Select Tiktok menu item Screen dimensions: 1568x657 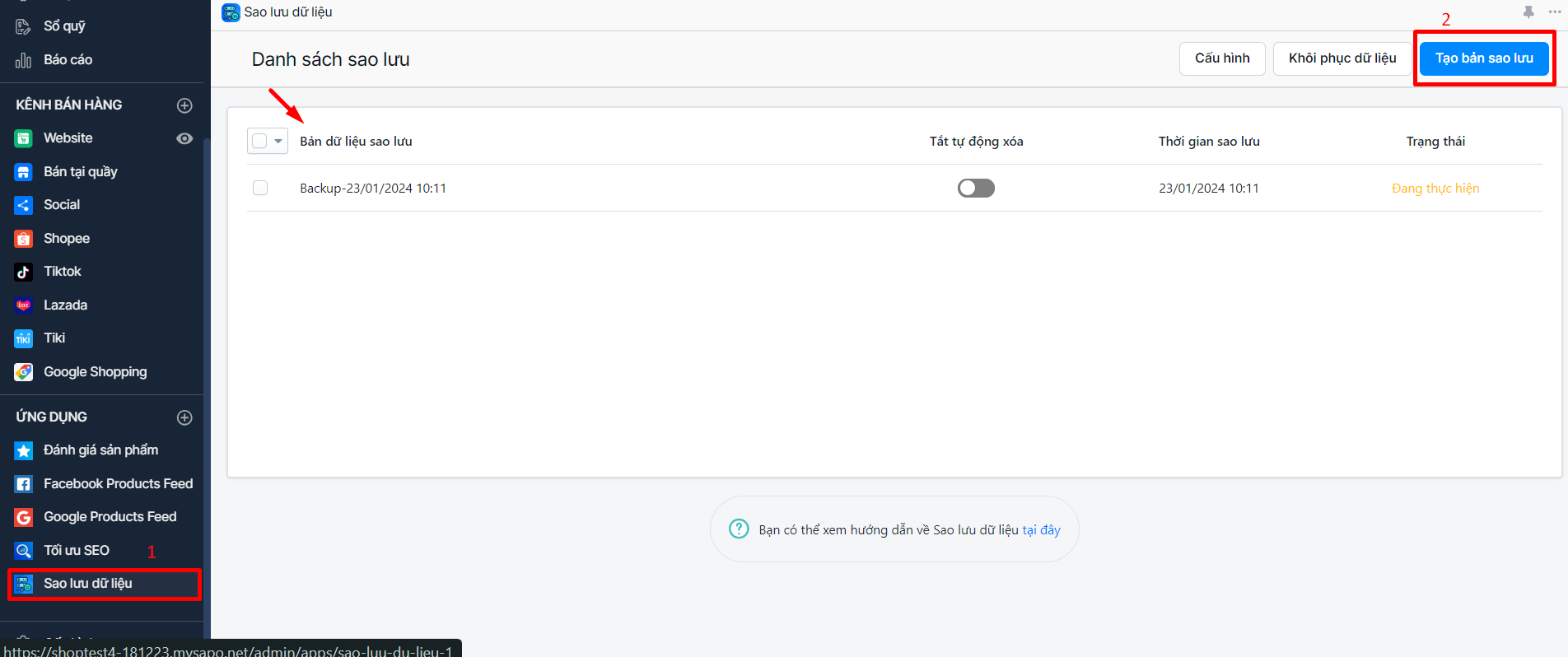click(63, 272)
